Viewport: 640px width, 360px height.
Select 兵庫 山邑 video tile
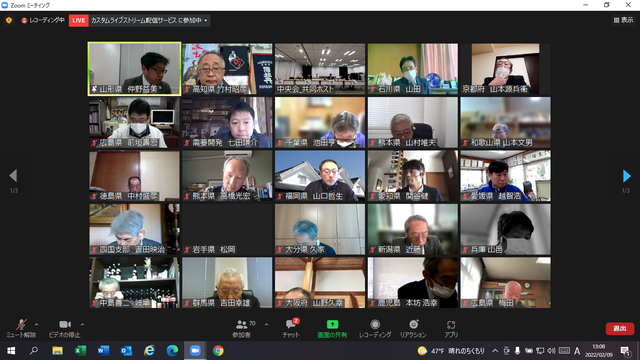coord(505,229)
